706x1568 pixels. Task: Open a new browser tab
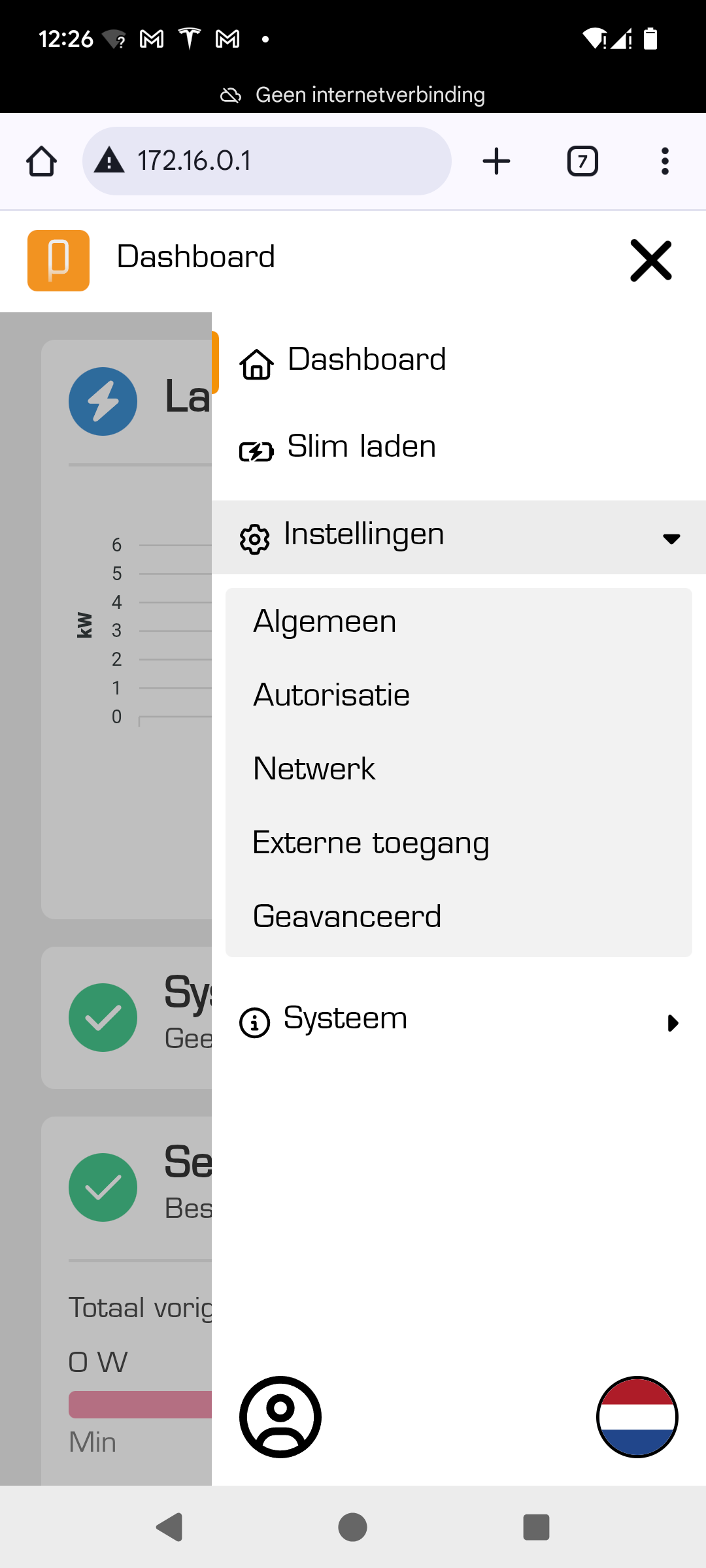(x=496, y=161)
